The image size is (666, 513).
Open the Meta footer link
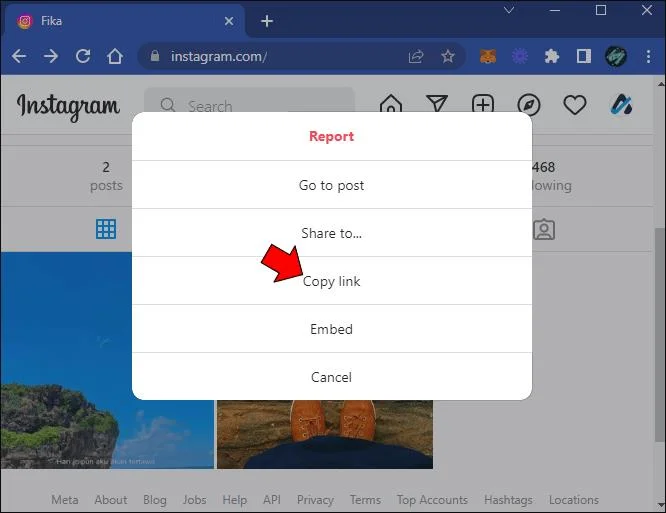click(x=65, y=499)
